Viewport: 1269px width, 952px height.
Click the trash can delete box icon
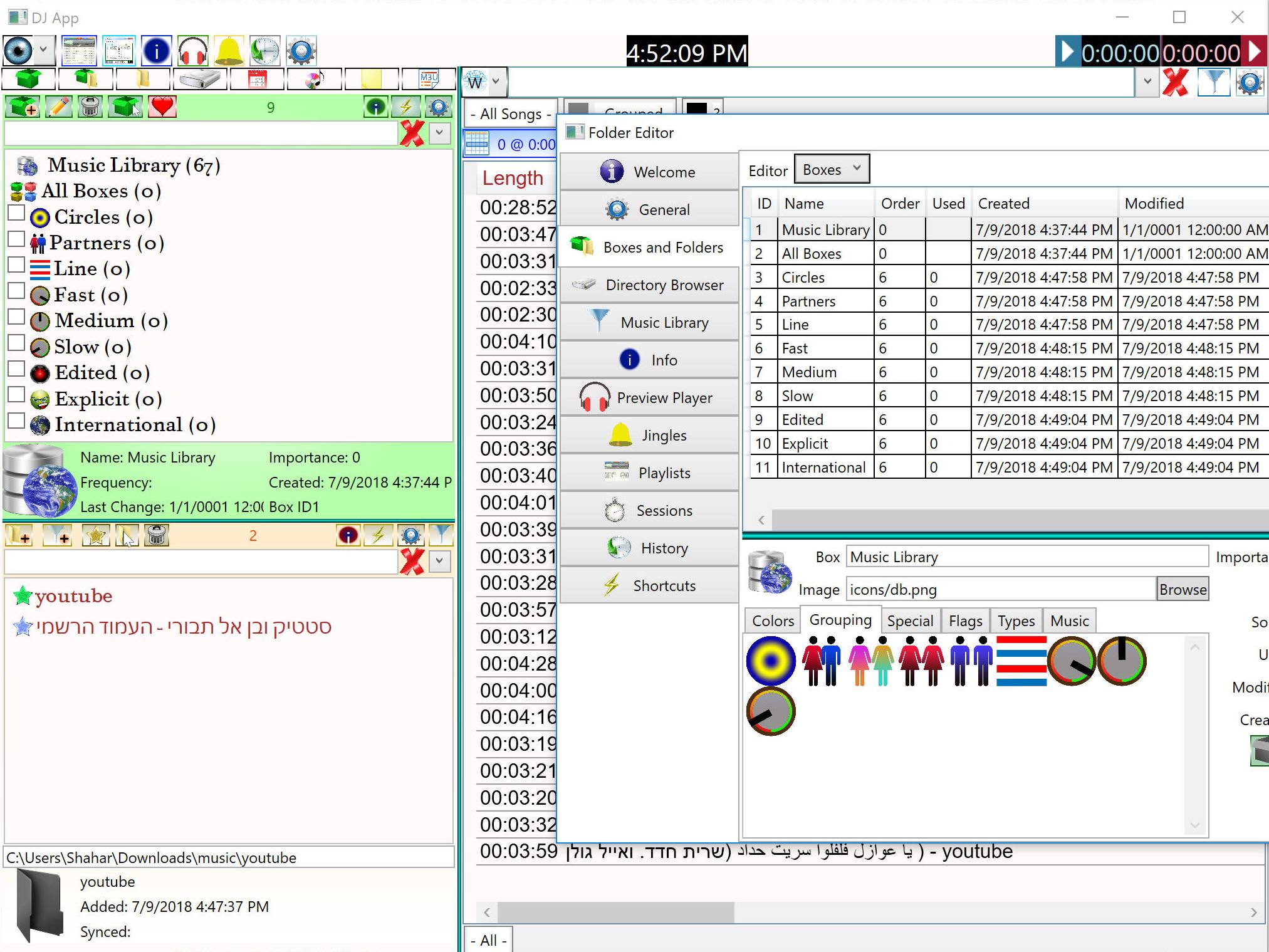click(90, 107)
